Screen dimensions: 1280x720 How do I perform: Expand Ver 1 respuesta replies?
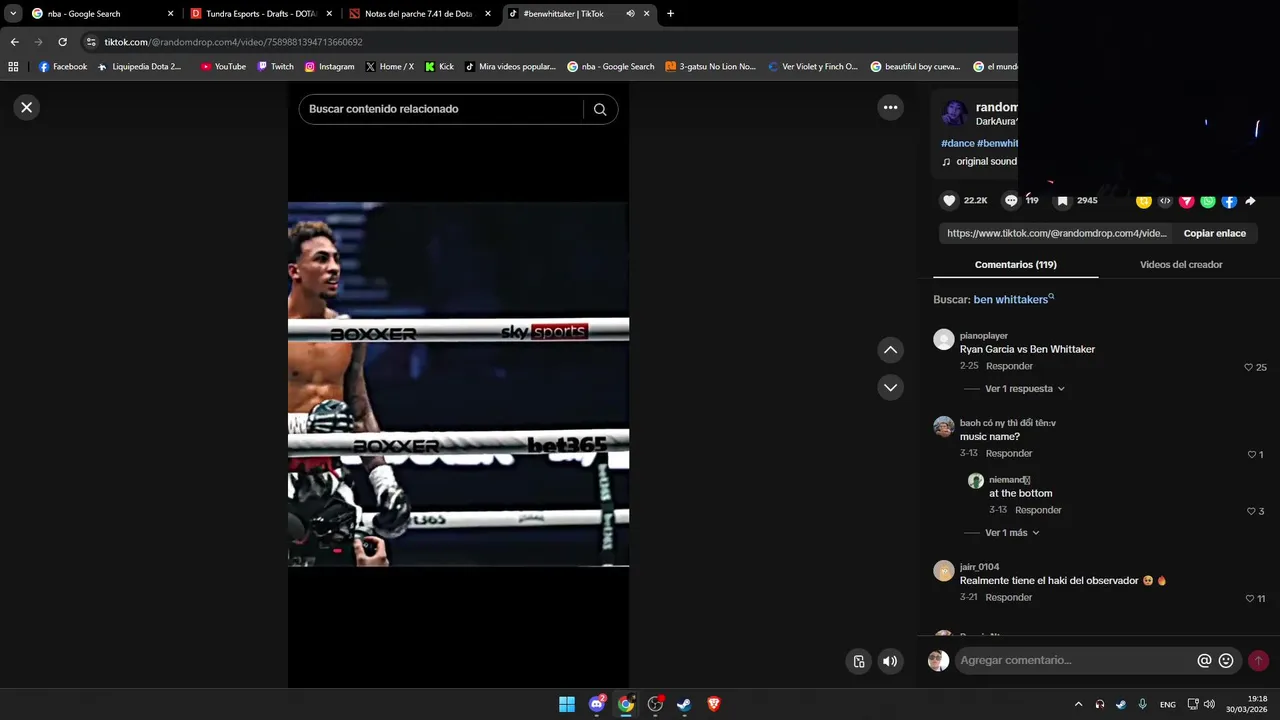coord(1025,388)
